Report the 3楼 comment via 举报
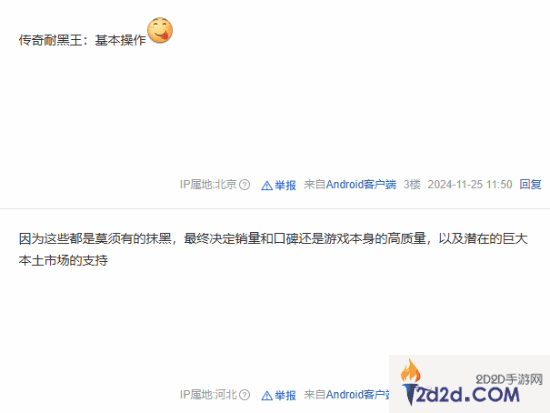This screenshot has width=550, height=413. click(x=285, y=185)
